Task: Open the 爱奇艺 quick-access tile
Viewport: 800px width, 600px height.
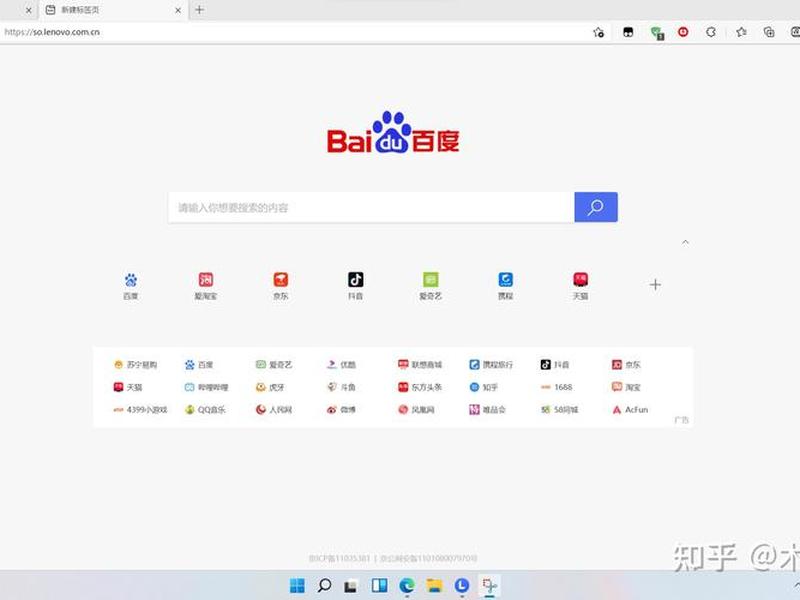Action: click(x=431, y=286)
